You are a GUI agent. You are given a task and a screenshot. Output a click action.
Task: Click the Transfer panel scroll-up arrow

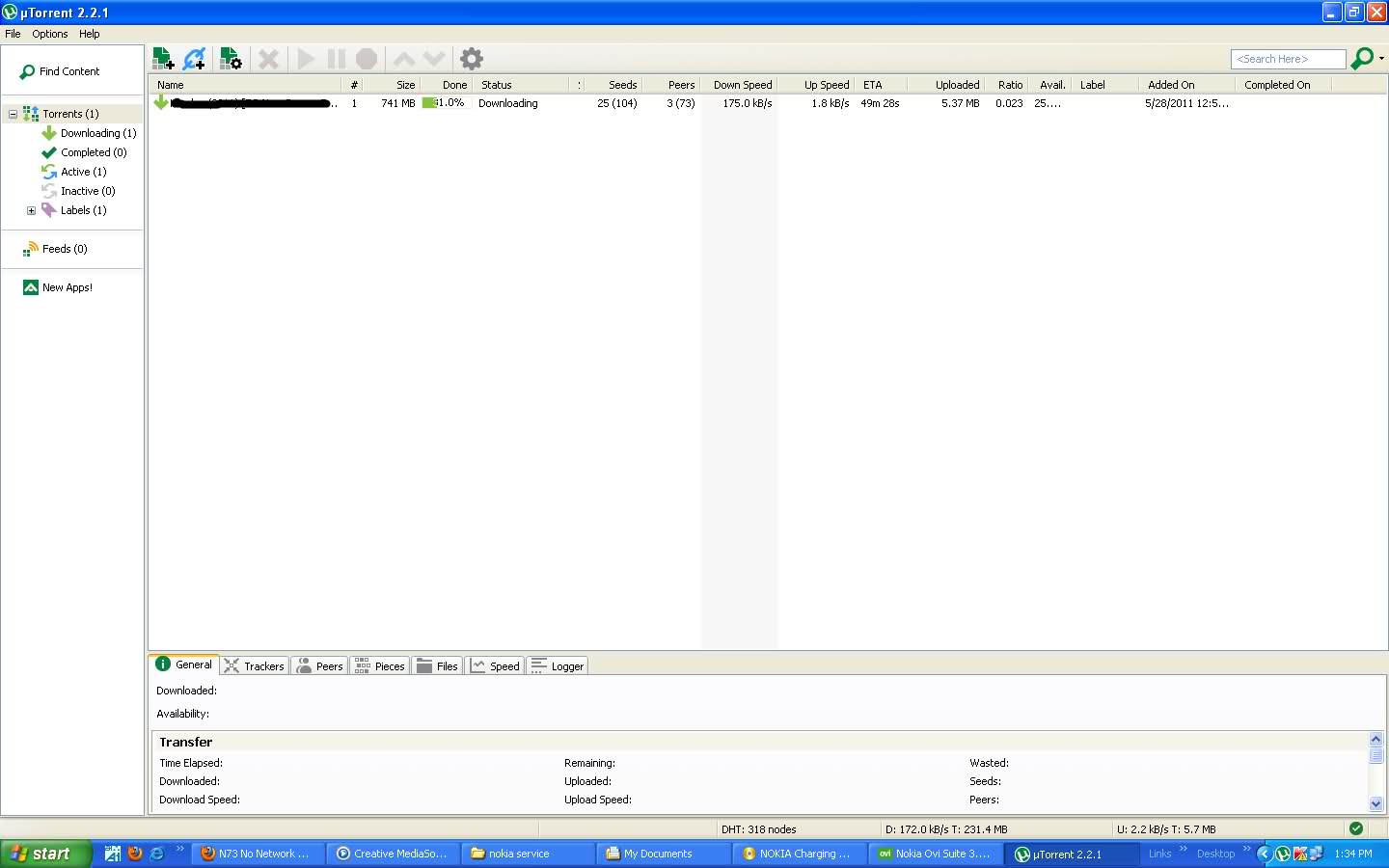point(1376,740)
